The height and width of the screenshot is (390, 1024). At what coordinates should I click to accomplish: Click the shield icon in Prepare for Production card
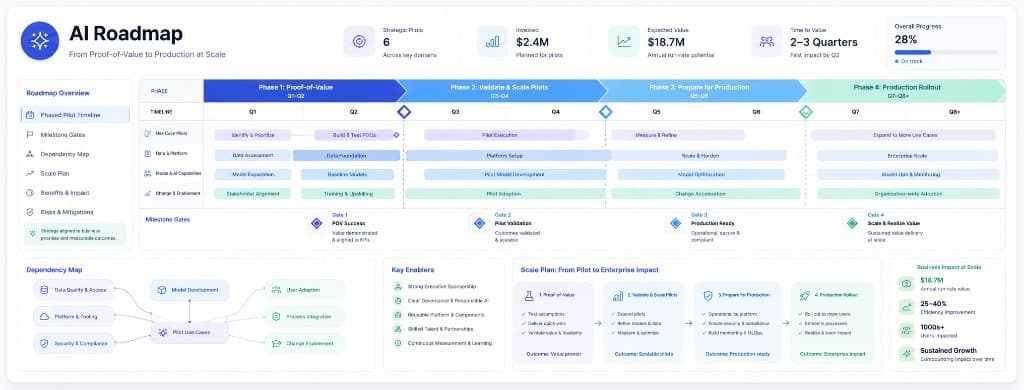click(x=709, y=296)
